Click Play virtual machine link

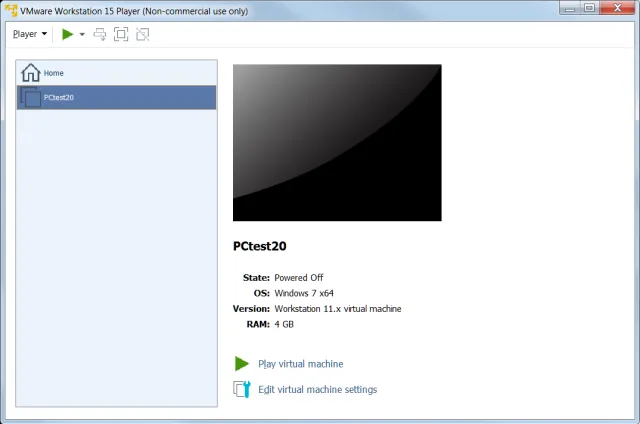[301, 364]
